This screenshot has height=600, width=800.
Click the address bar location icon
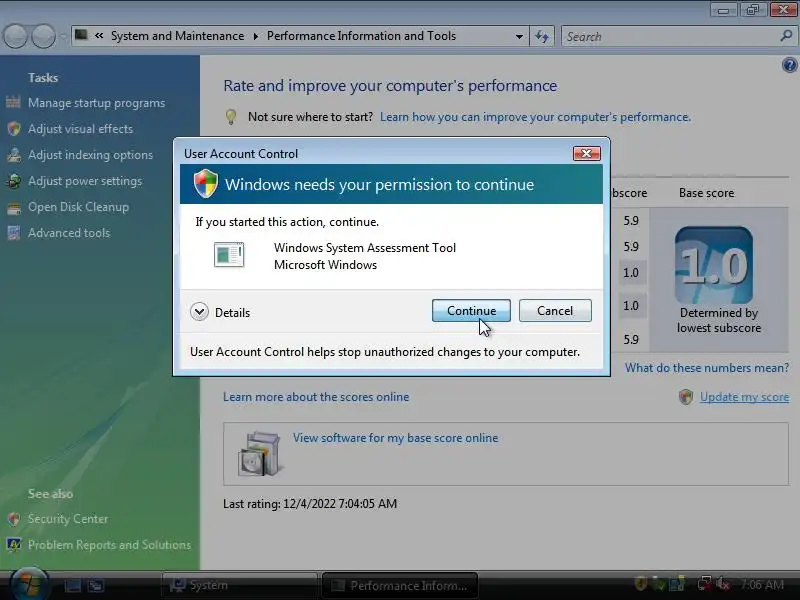coord(81,35)
